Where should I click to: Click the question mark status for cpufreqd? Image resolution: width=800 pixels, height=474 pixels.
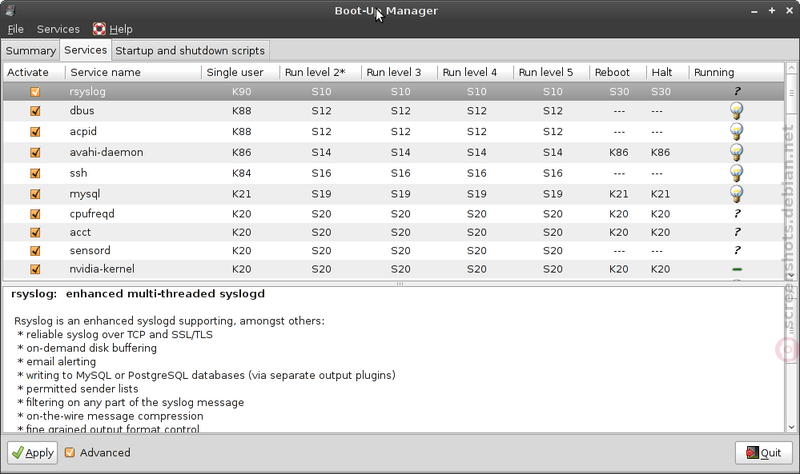(737, 214)
